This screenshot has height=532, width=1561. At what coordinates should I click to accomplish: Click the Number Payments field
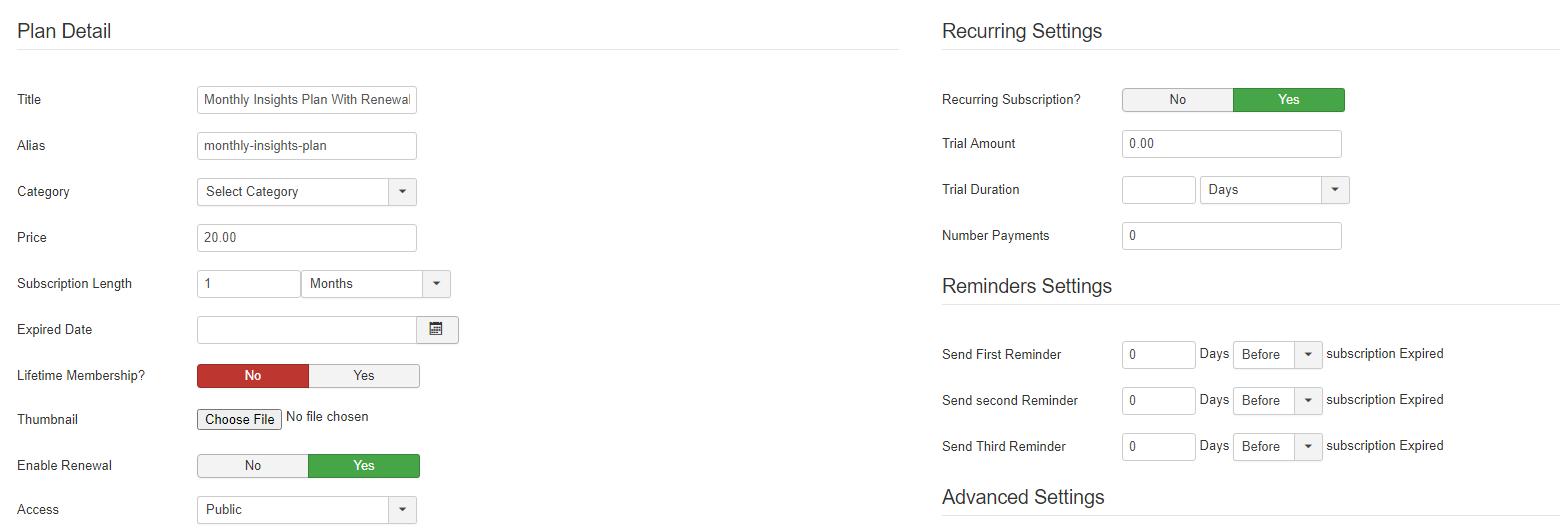point(1232,236)
